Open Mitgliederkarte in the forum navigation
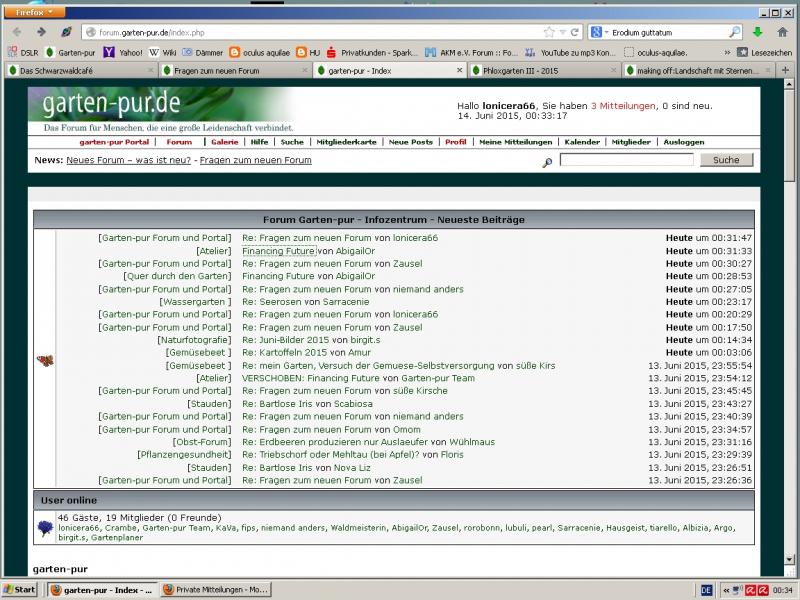Screen dimensions: 800x600 point(346,142)
